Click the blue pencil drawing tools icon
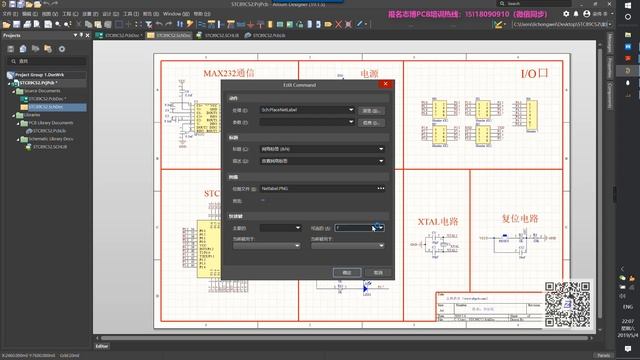This screenshot has width=640, height=360. pyautogui.click(x=360, y=24)
